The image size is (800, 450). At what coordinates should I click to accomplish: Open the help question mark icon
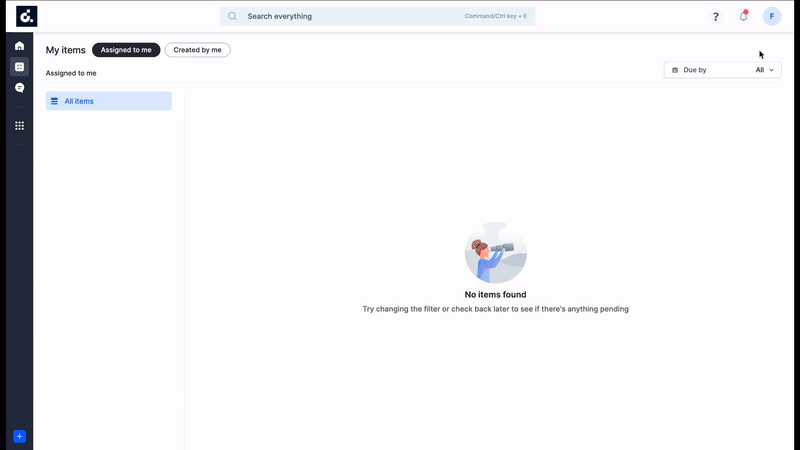click(715, 16)
